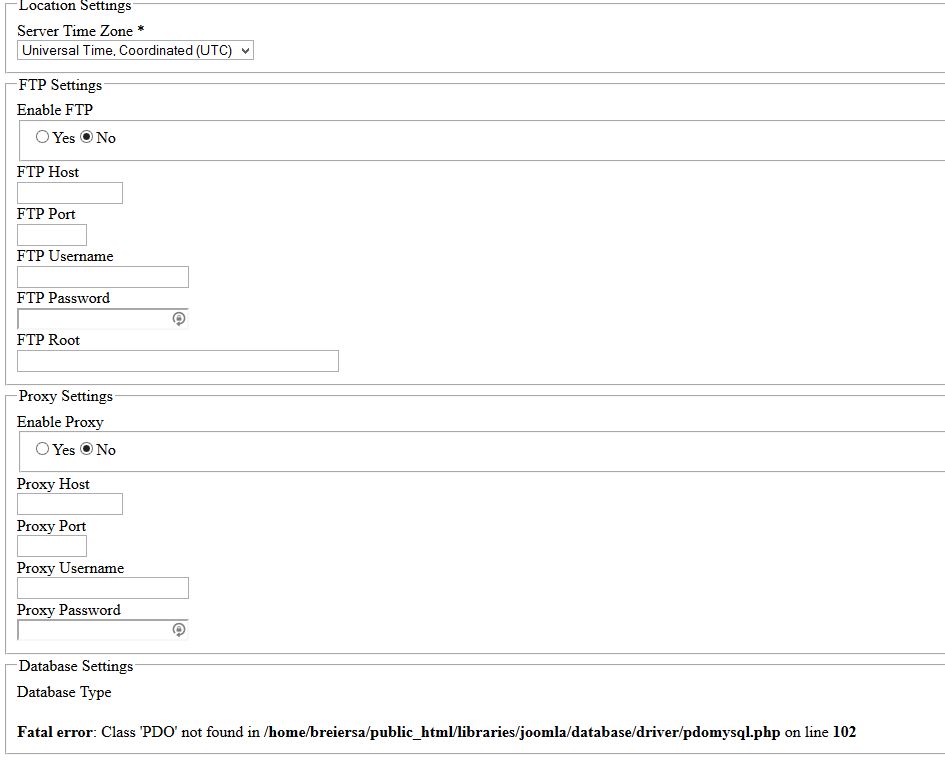The width and height of the screenshot is (945, 760).
Task: Select Yes for Enable FTP
Action: coord(42,137)
